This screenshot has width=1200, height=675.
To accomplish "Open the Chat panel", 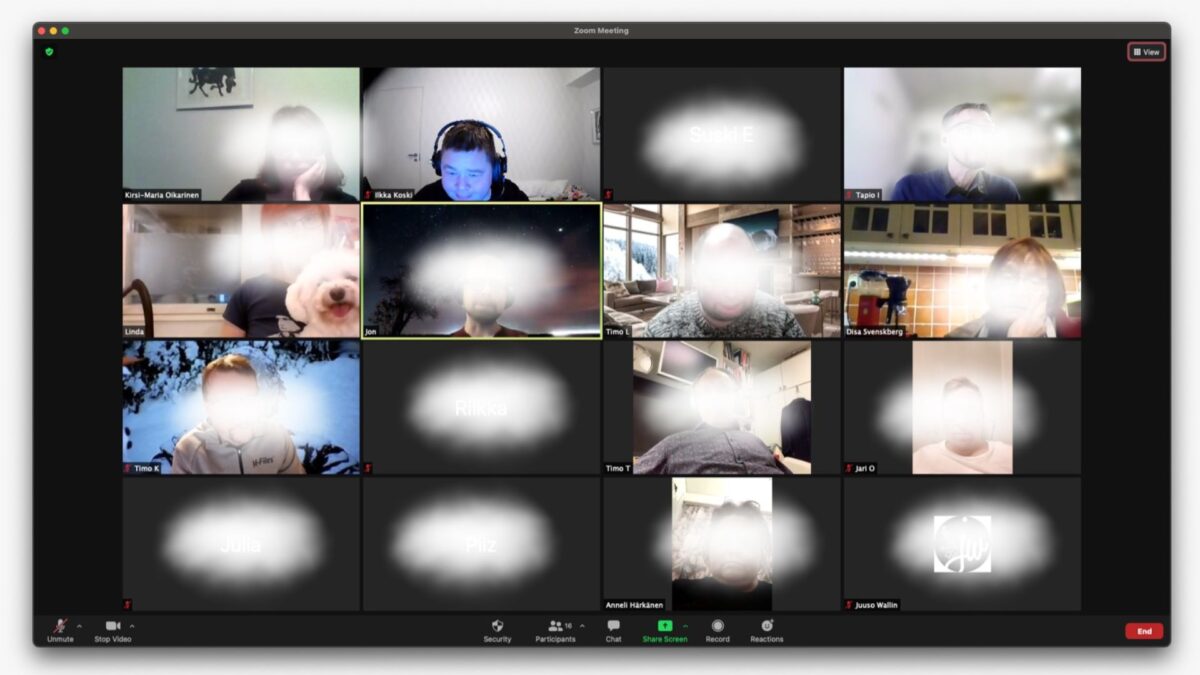I will (x=613, y=627).
